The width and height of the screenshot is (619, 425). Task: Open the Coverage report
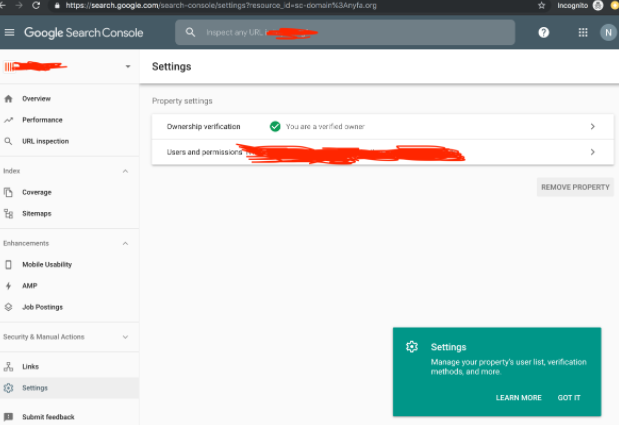[37, 192]
